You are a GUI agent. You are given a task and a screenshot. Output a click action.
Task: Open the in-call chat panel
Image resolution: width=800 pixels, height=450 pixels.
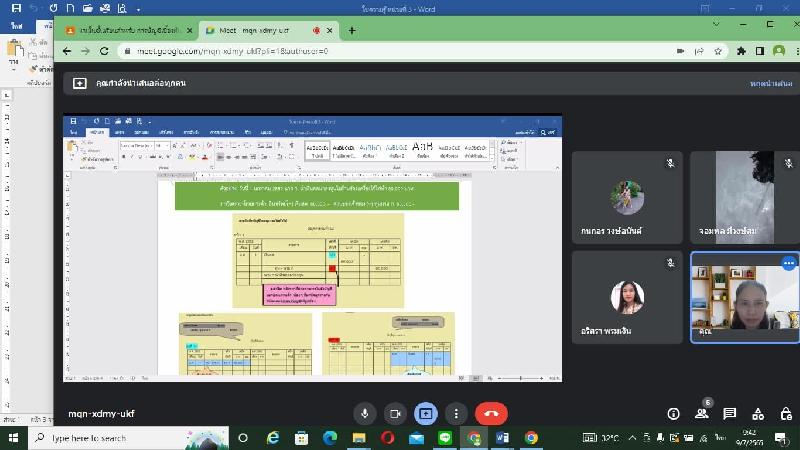pos(730,413)
